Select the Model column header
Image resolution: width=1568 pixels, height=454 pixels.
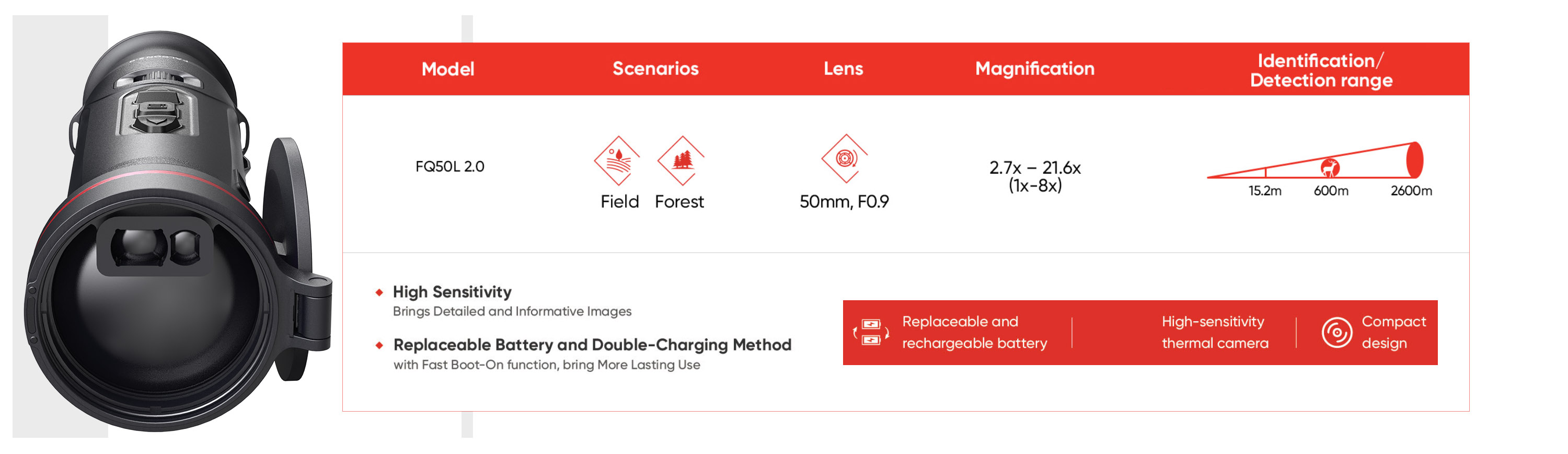coord(447,69)
